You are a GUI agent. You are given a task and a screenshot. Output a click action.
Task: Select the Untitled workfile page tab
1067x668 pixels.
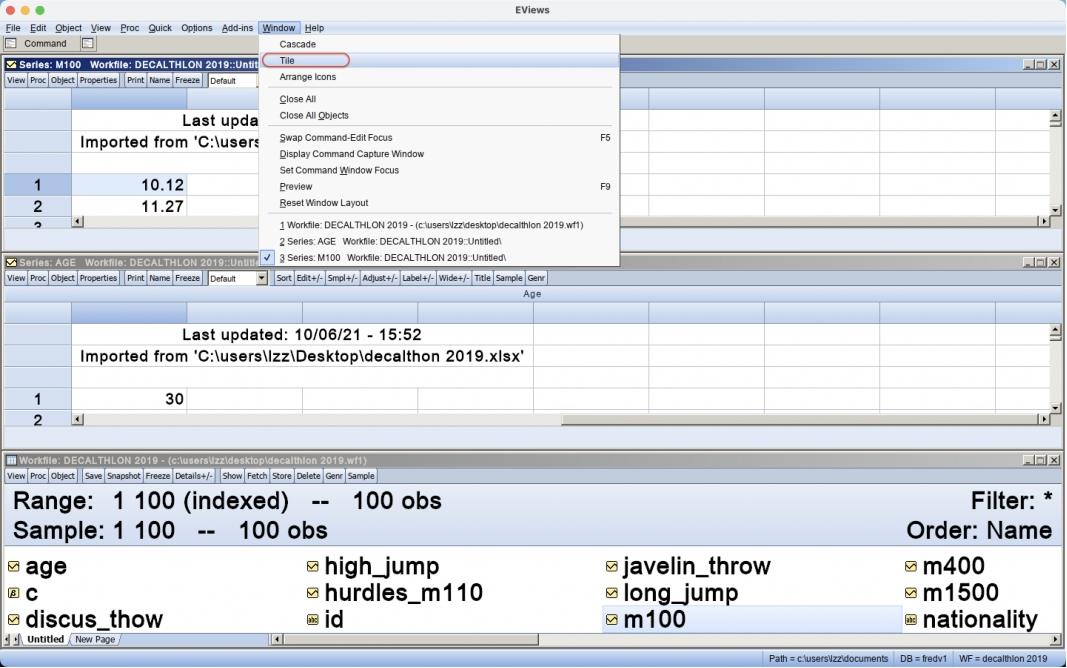click(x=46, y=639)
